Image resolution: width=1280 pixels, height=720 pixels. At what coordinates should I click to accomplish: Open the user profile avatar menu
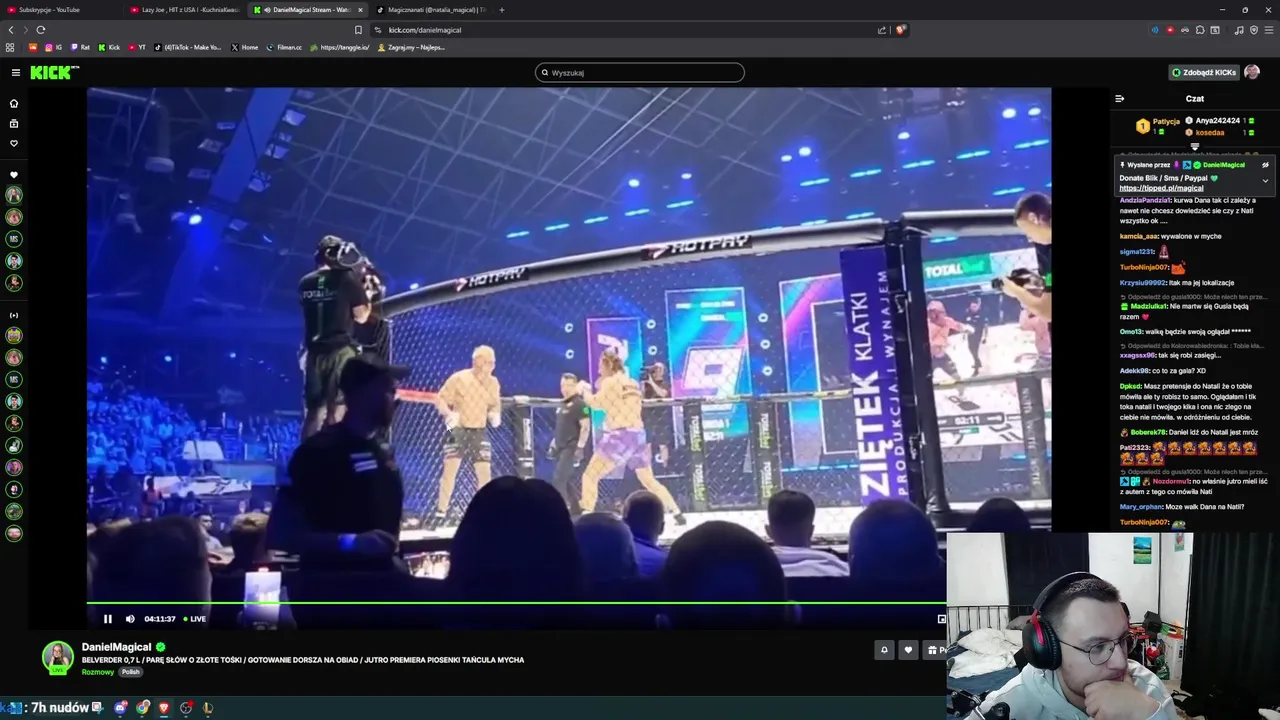tap(1252, 72)
